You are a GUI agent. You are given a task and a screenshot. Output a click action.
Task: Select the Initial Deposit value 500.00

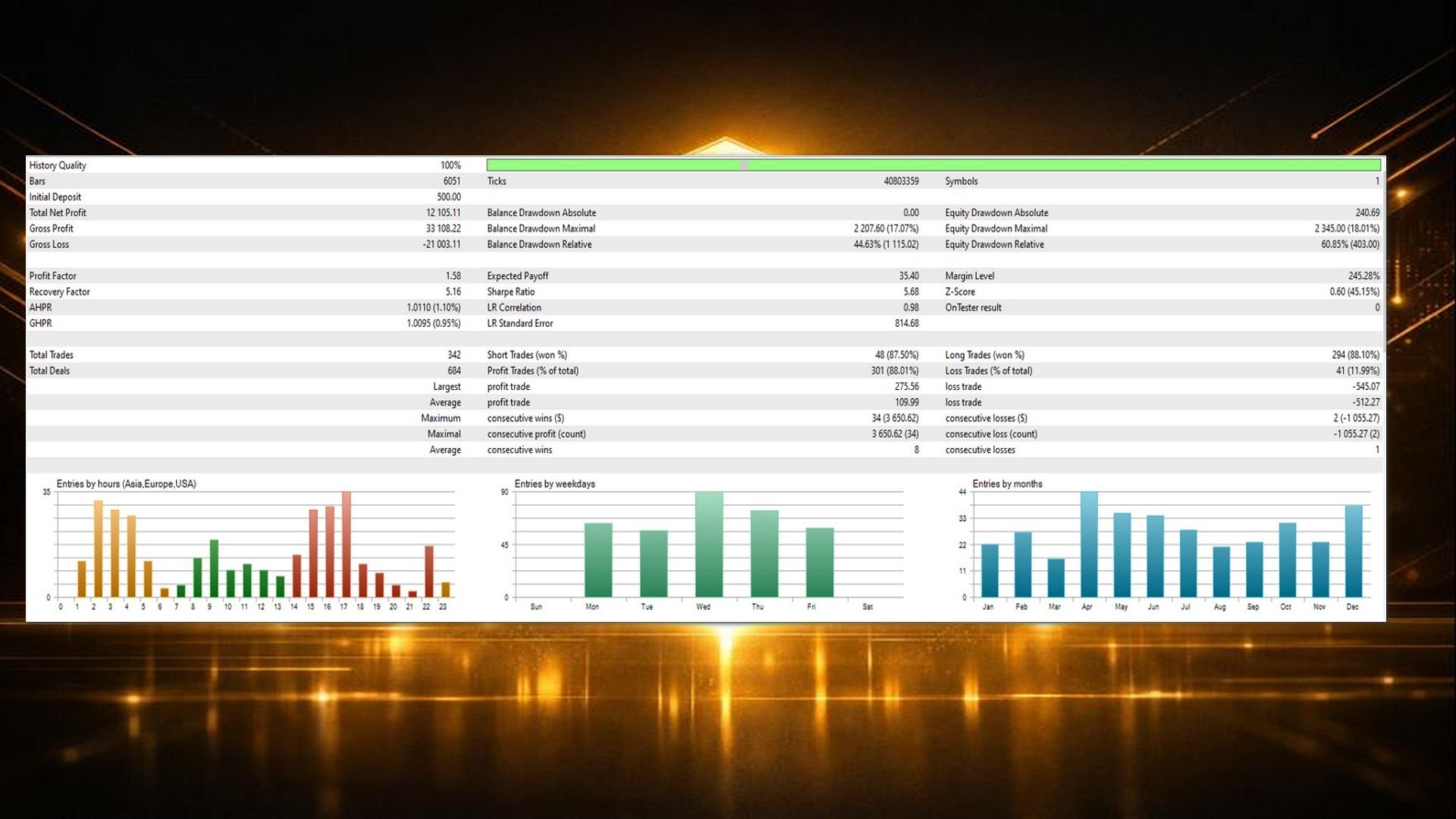[448, 197]
